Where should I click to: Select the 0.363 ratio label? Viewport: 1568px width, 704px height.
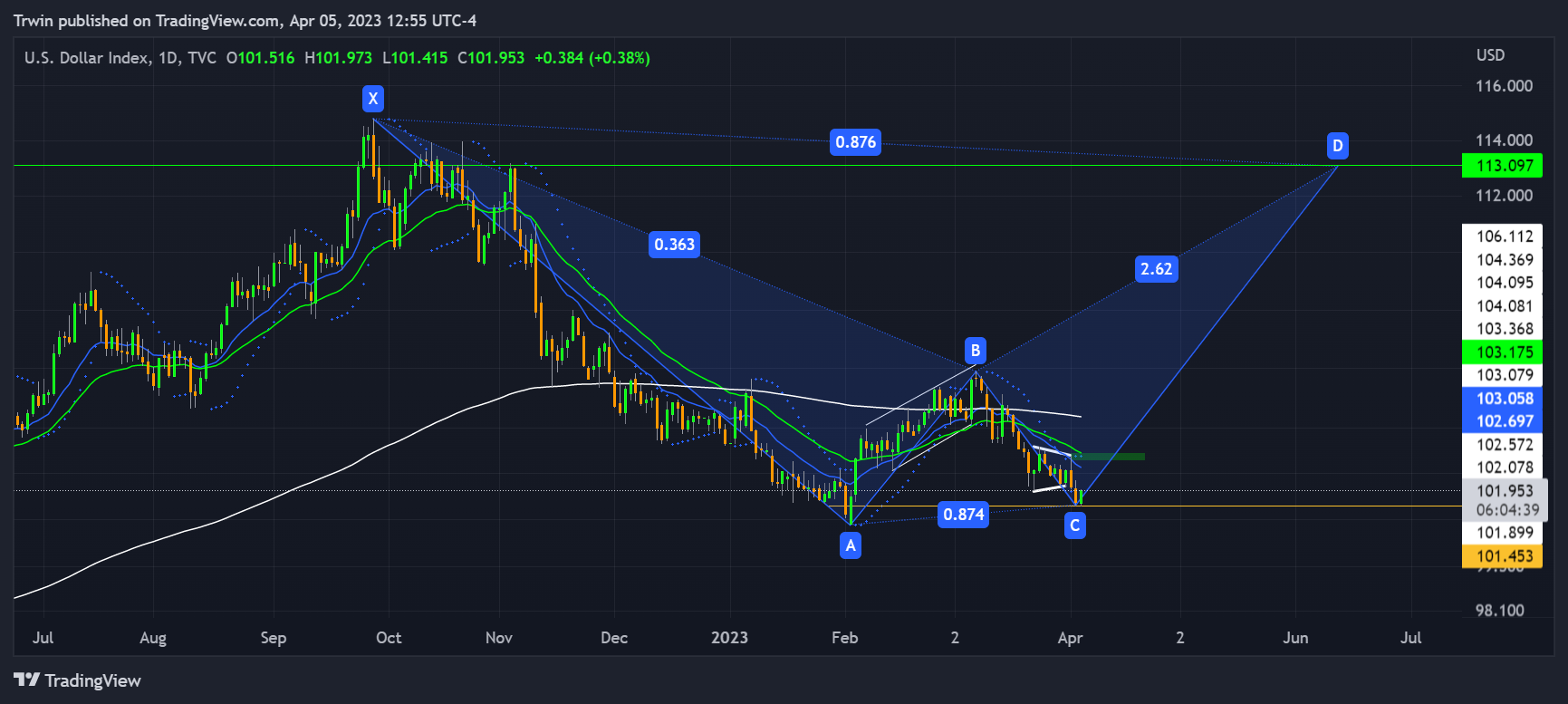click(x=674, y=245)
